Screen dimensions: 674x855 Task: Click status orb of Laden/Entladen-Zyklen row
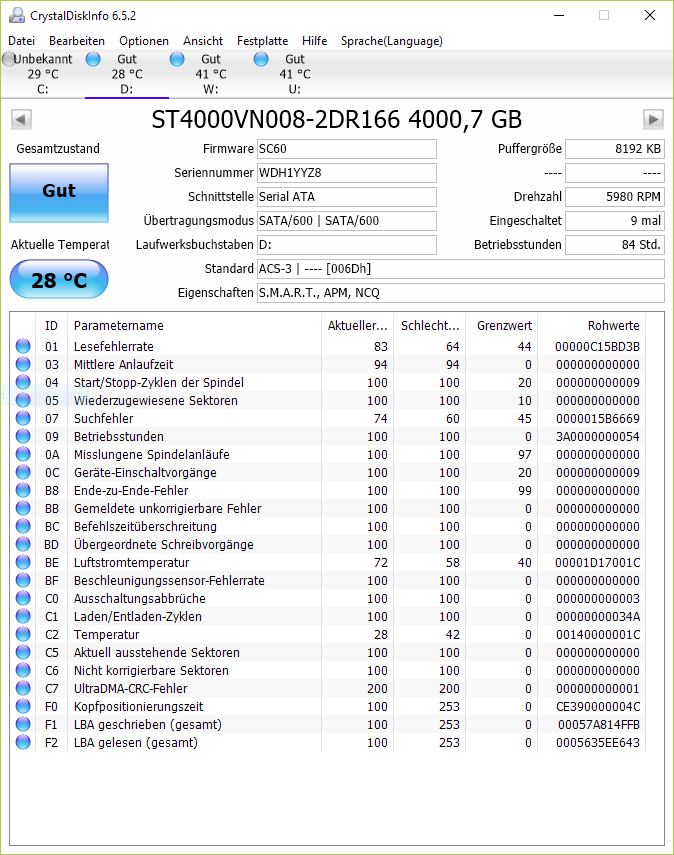[23, 616]
